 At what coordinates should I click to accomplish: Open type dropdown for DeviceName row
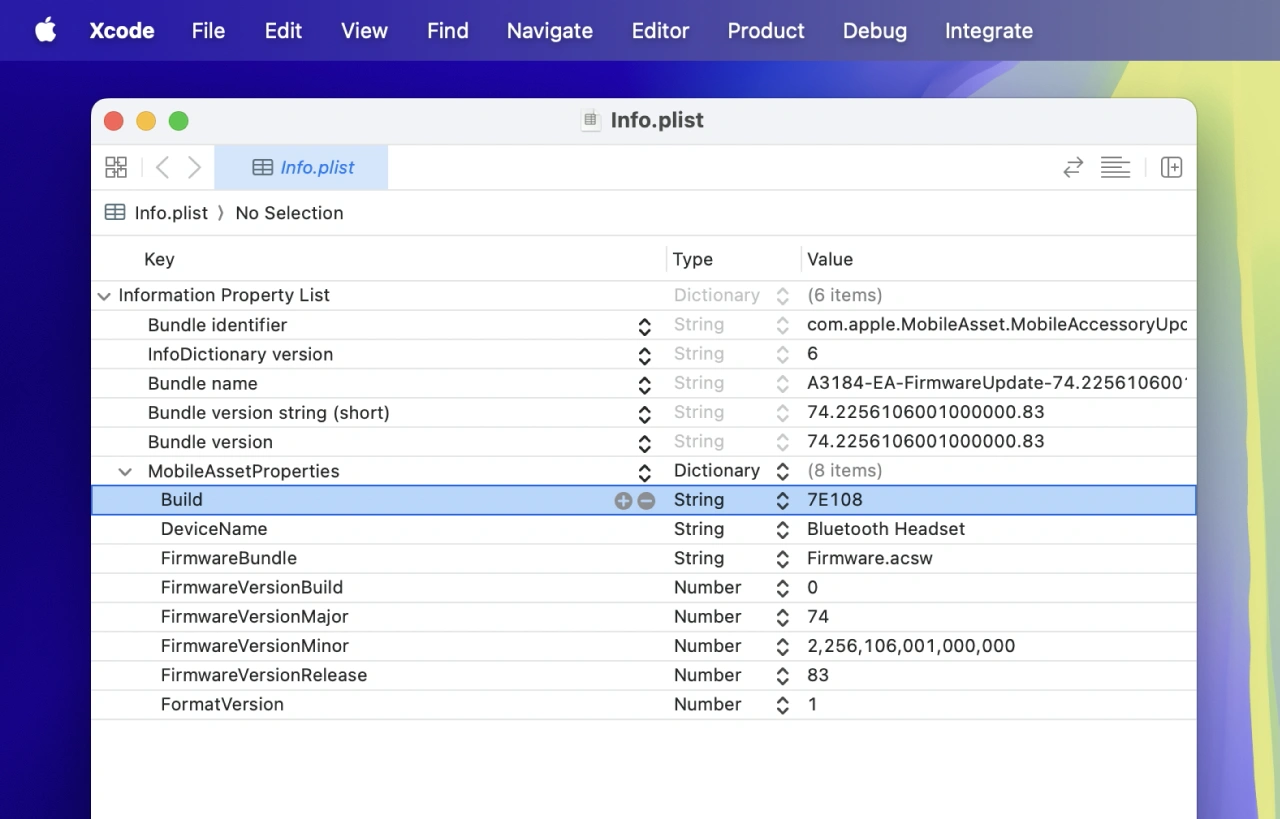[782, 530]
